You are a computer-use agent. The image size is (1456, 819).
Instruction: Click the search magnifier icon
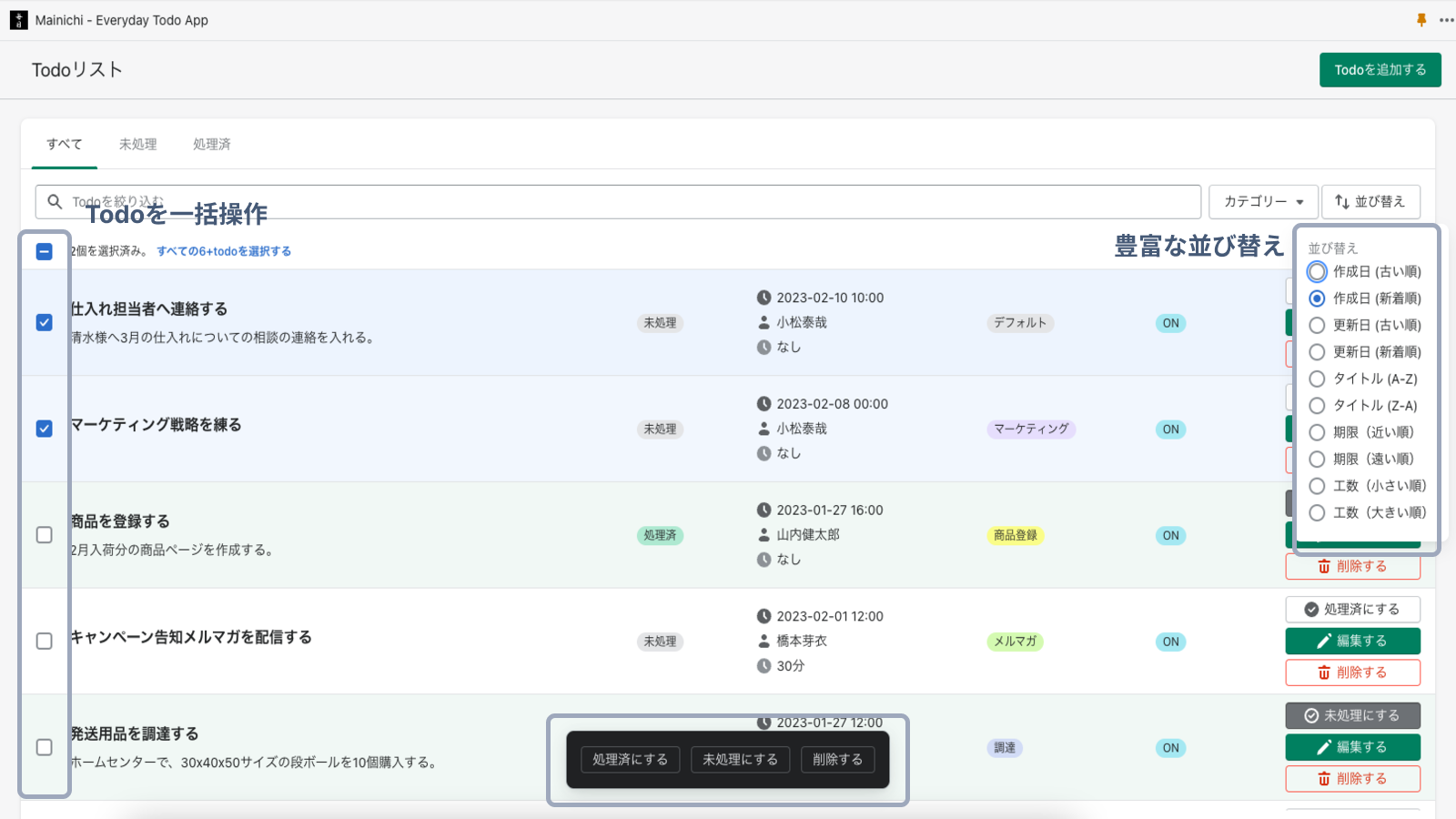pyautogui.click(x=55, y=201)
